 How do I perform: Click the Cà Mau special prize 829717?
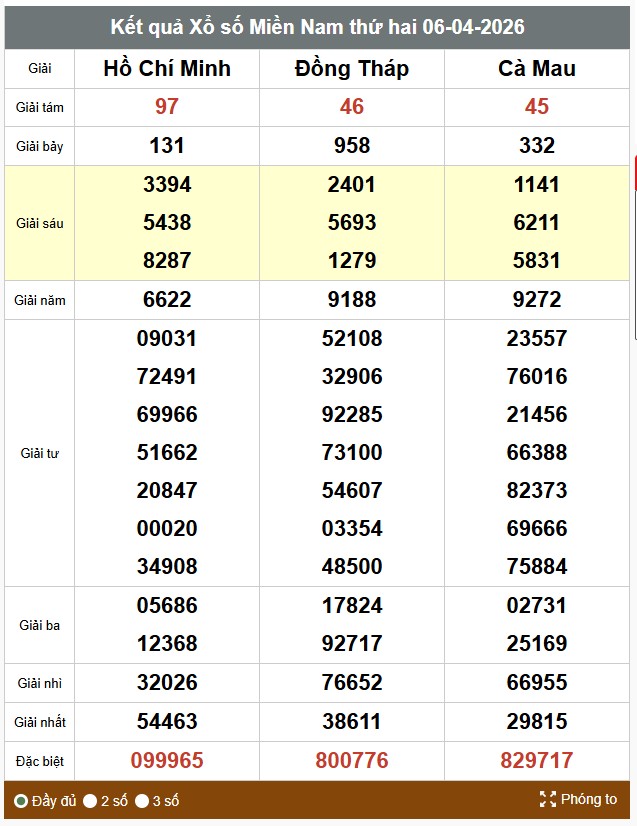click(537, 760)
